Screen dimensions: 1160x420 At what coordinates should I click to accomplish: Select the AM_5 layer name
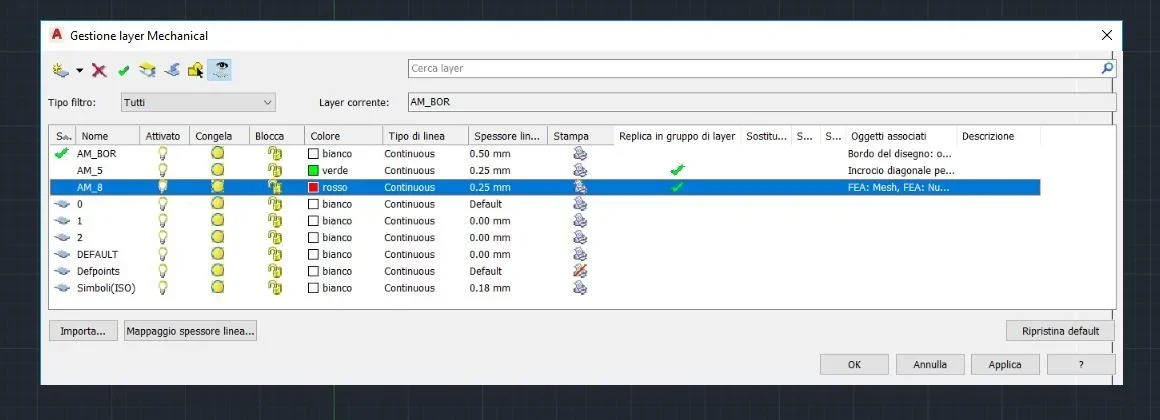90,171
